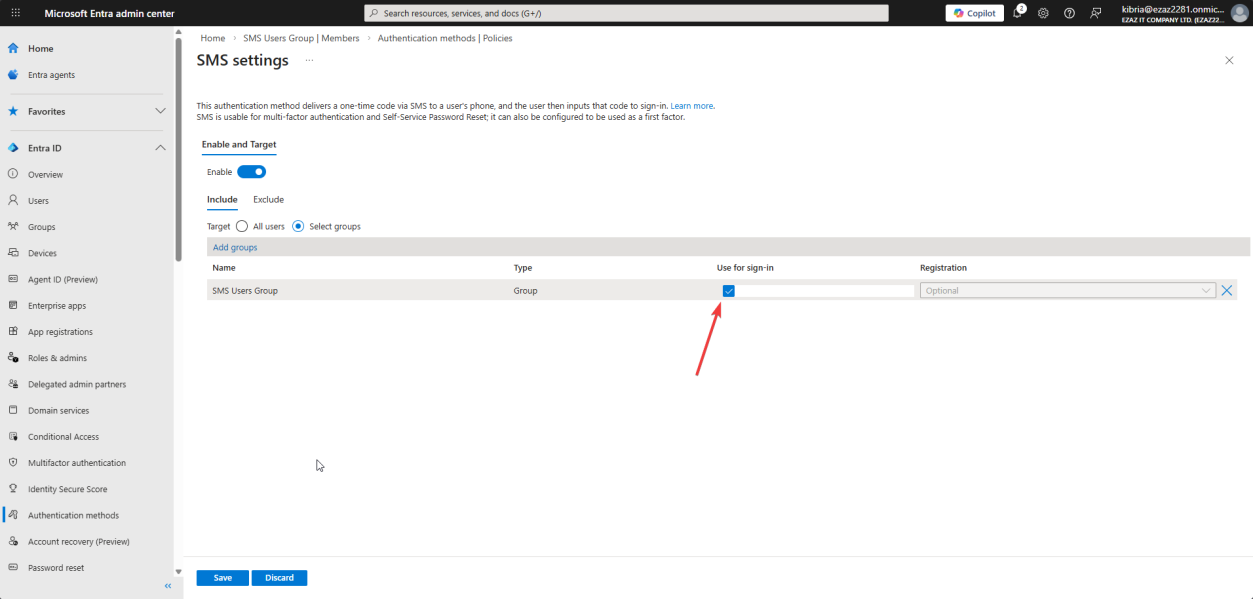This screenshot has height=599, width=1253.
Task: Open Password reset icon
Action: 13,567
